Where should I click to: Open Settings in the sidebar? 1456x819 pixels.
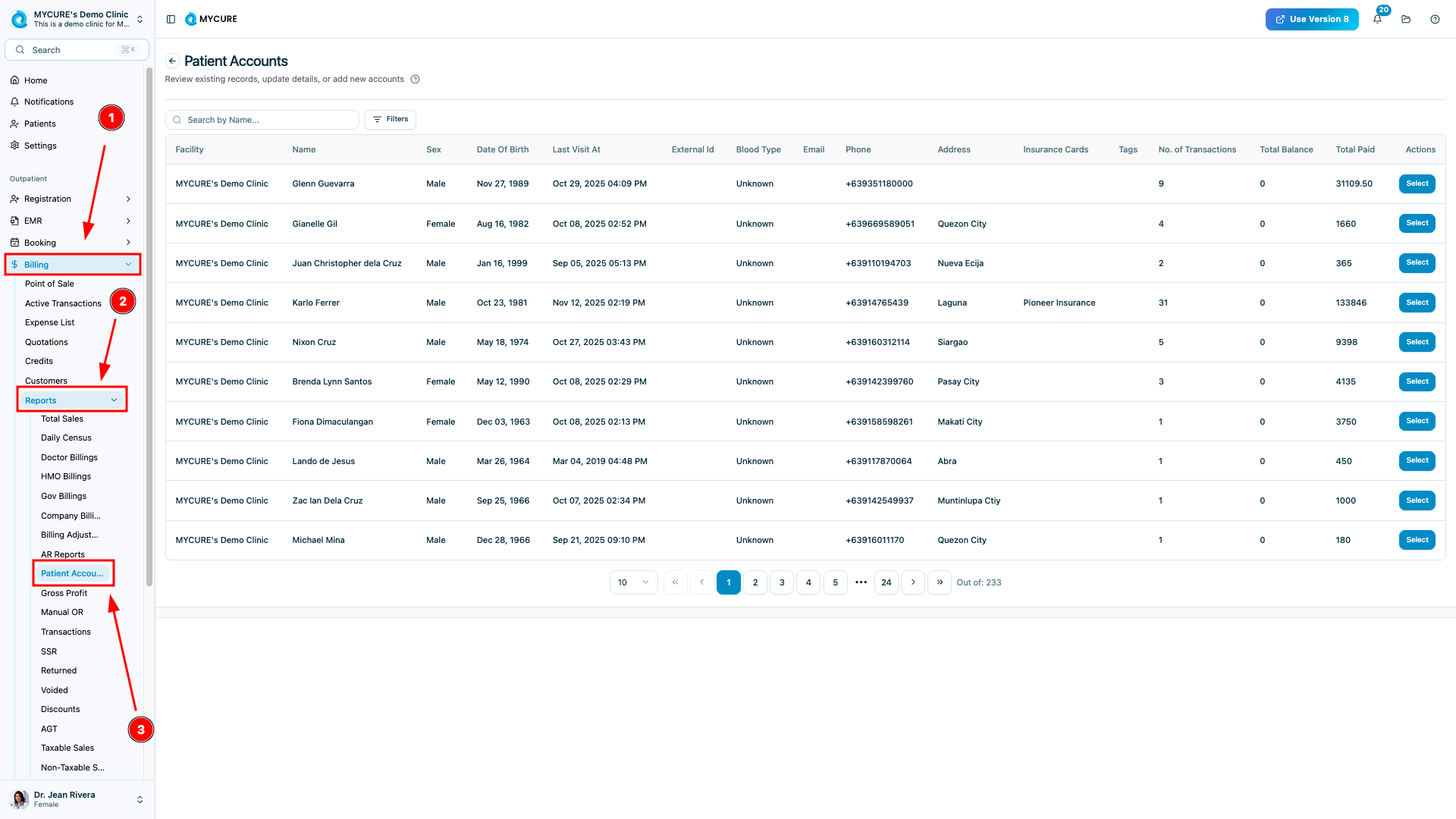[x=40, y=146]
